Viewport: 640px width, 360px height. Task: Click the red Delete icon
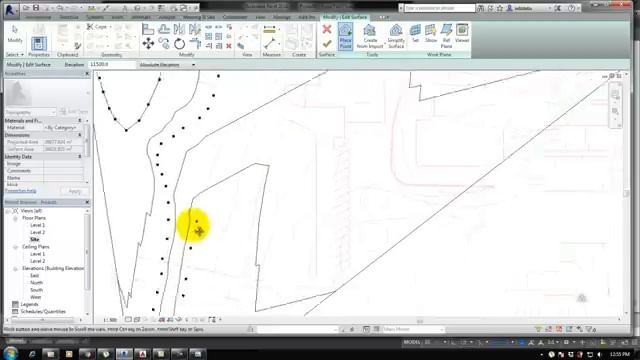(229, 46)
